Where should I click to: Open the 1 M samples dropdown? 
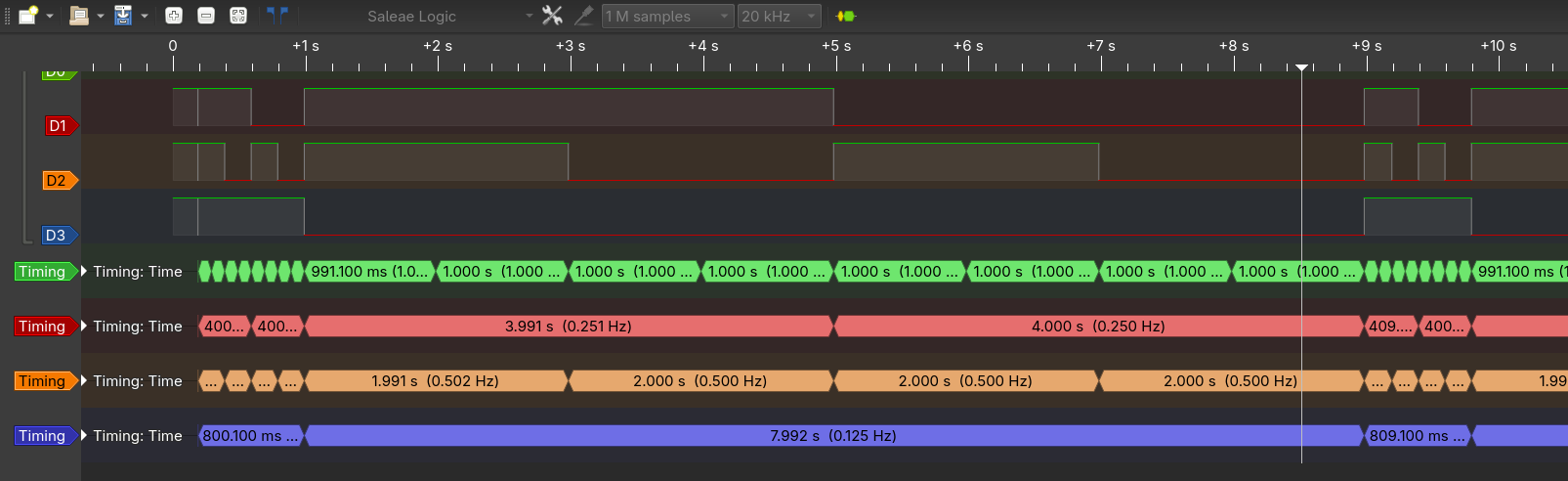667,17
